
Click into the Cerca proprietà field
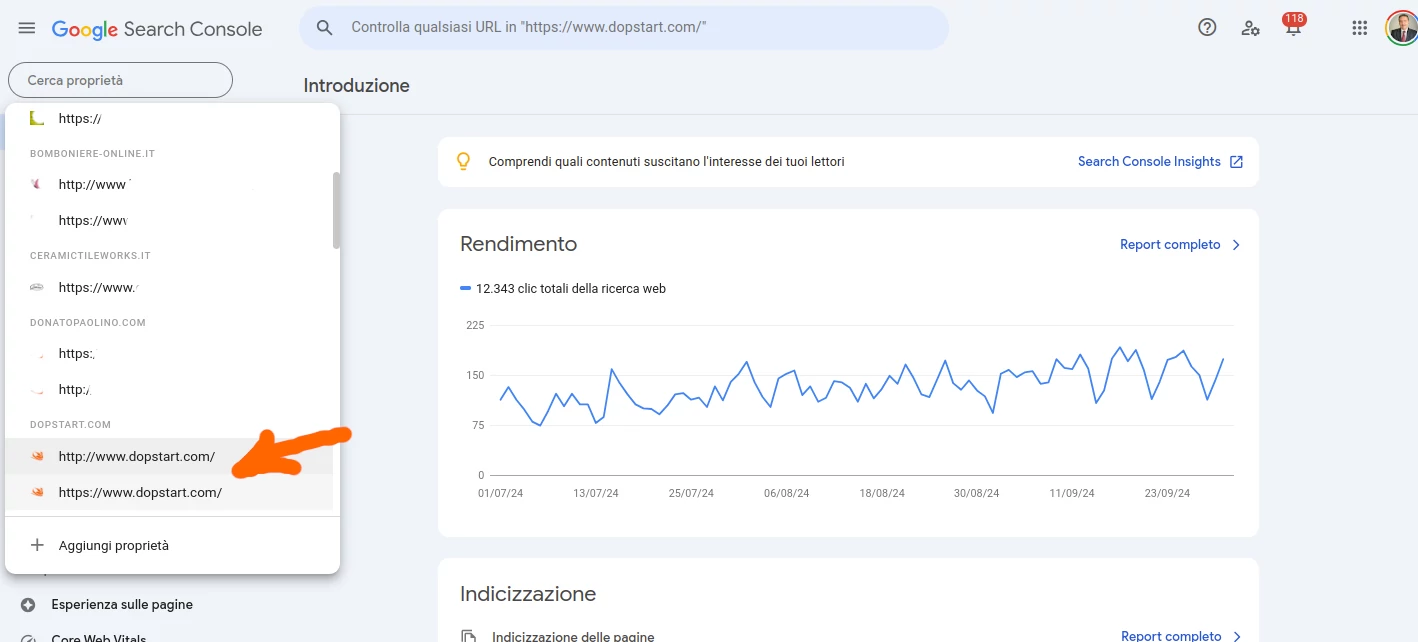click(120, 80)
